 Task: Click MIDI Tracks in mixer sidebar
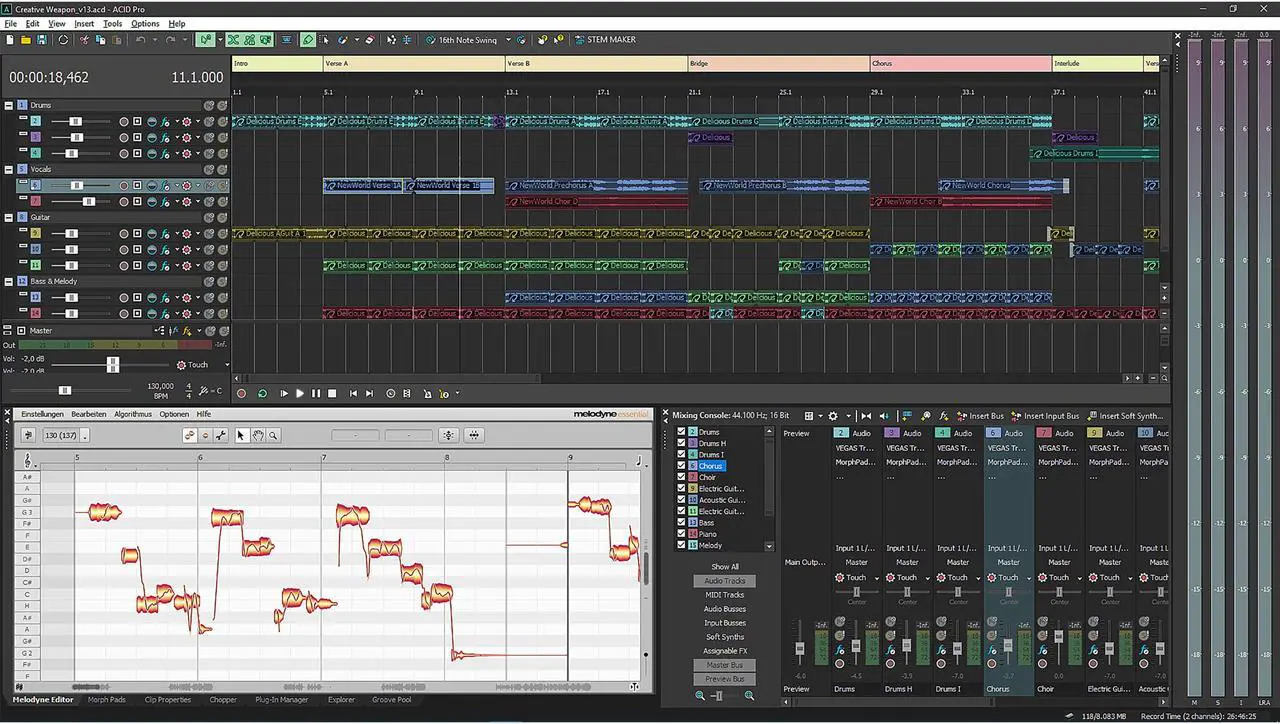pos(725,595)
